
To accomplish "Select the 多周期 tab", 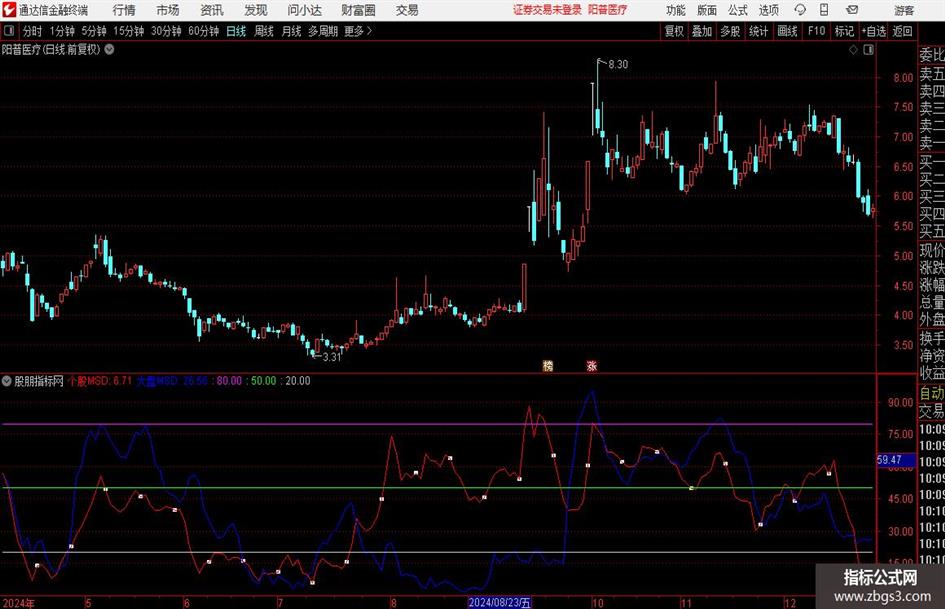I will (323, 31).
